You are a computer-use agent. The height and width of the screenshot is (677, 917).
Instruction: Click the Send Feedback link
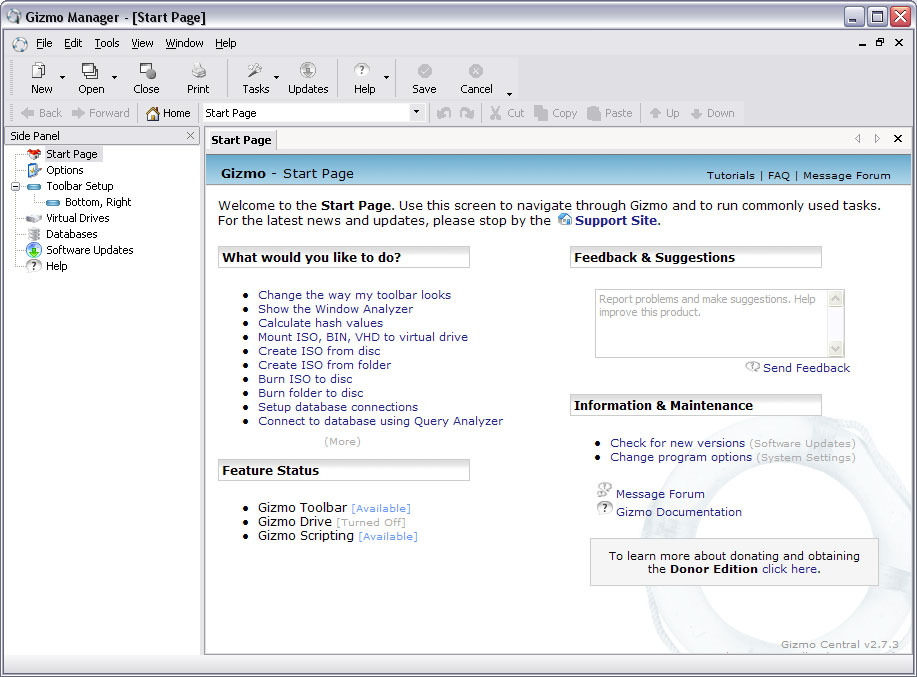[x=806, y=368]
